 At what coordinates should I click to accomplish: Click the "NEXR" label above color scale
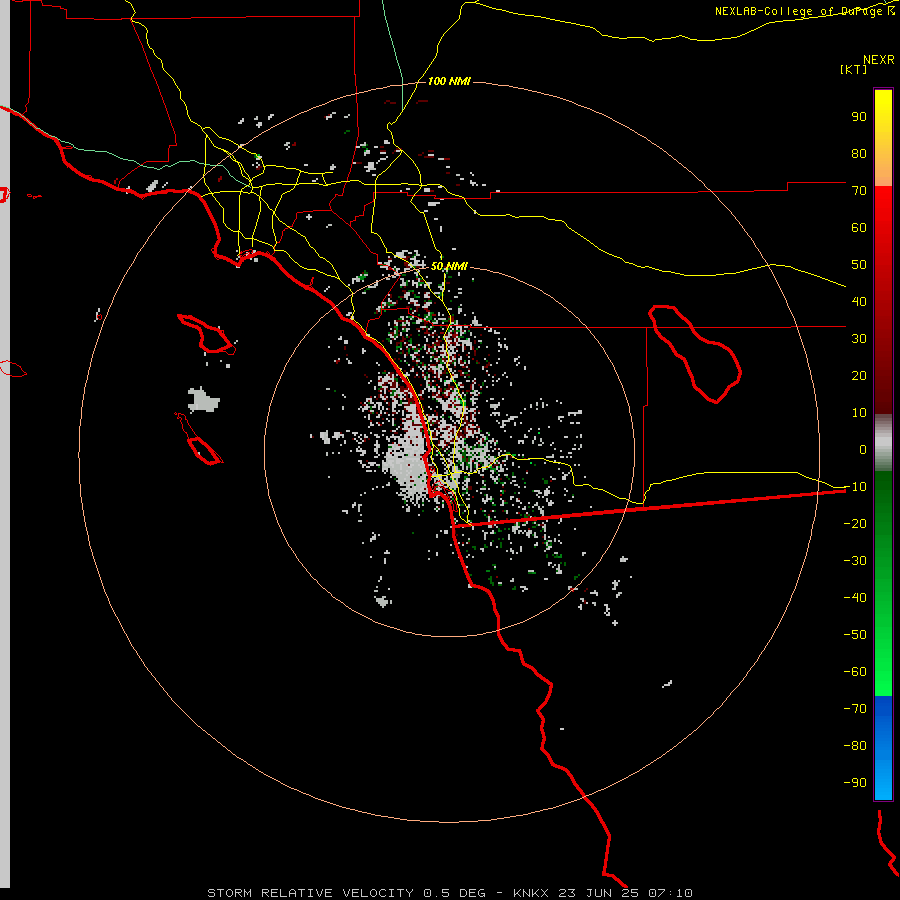(x=879, y=60)
